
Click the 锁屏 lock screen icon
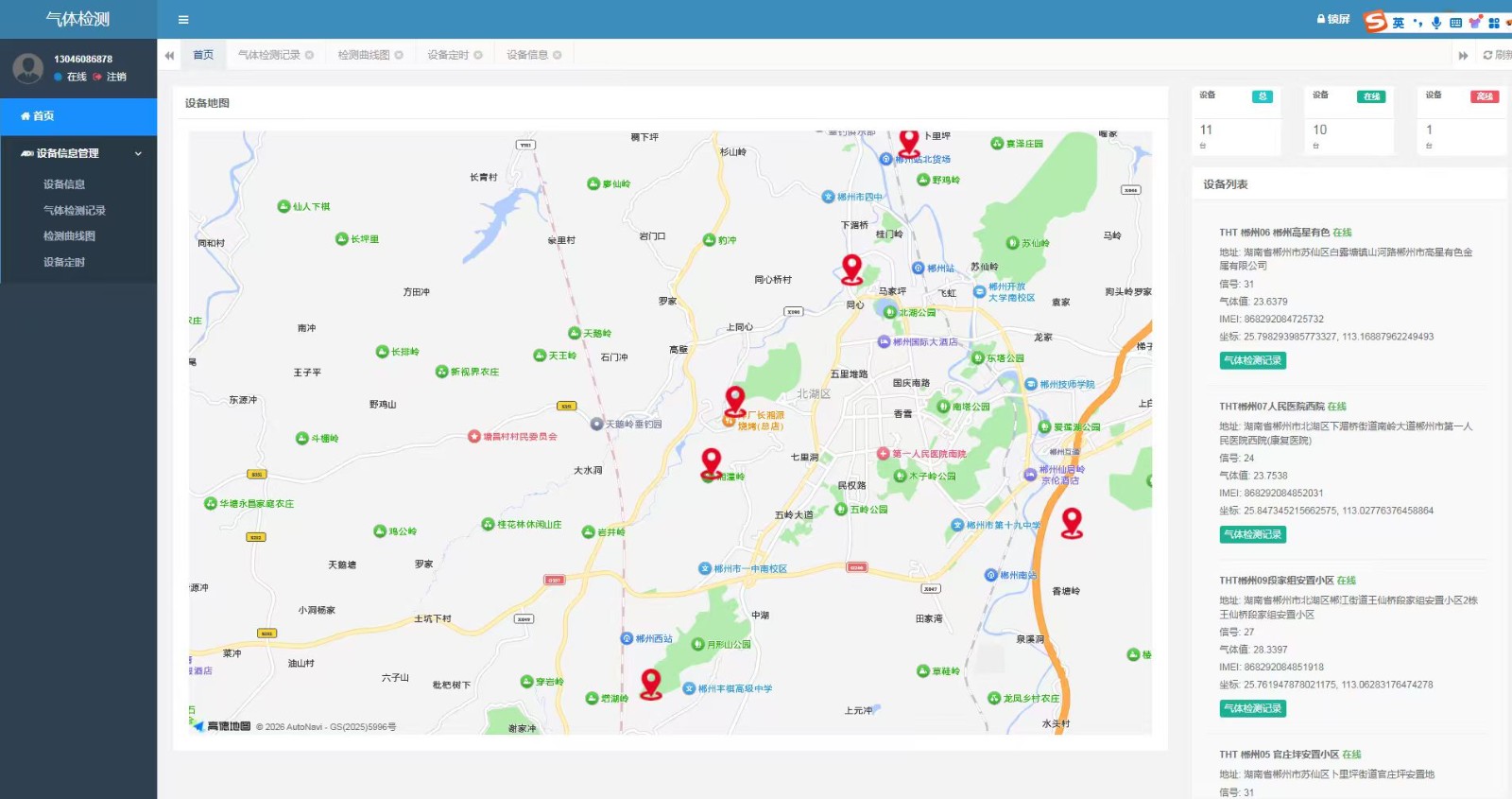1333,19
